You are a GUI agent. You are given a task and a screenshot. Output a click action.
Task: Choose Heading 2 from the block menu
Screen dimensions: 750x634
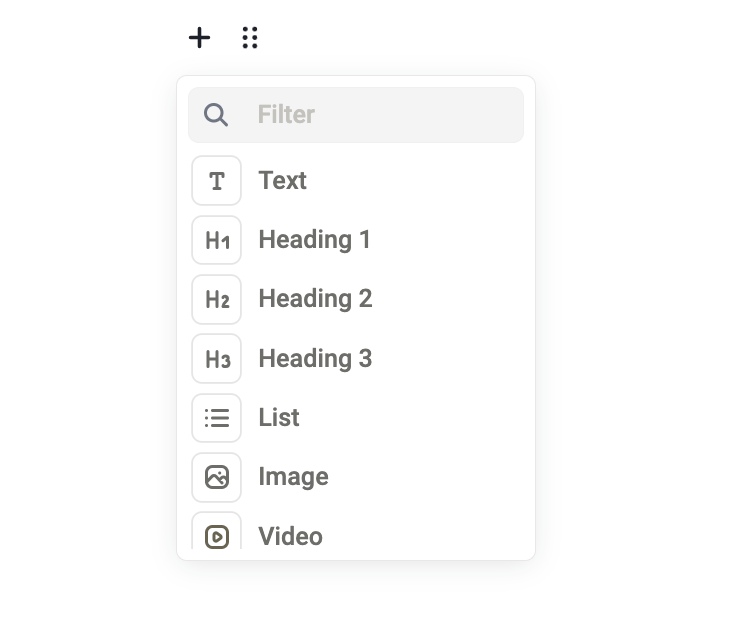pyautogui.click(x=315, y=300)
